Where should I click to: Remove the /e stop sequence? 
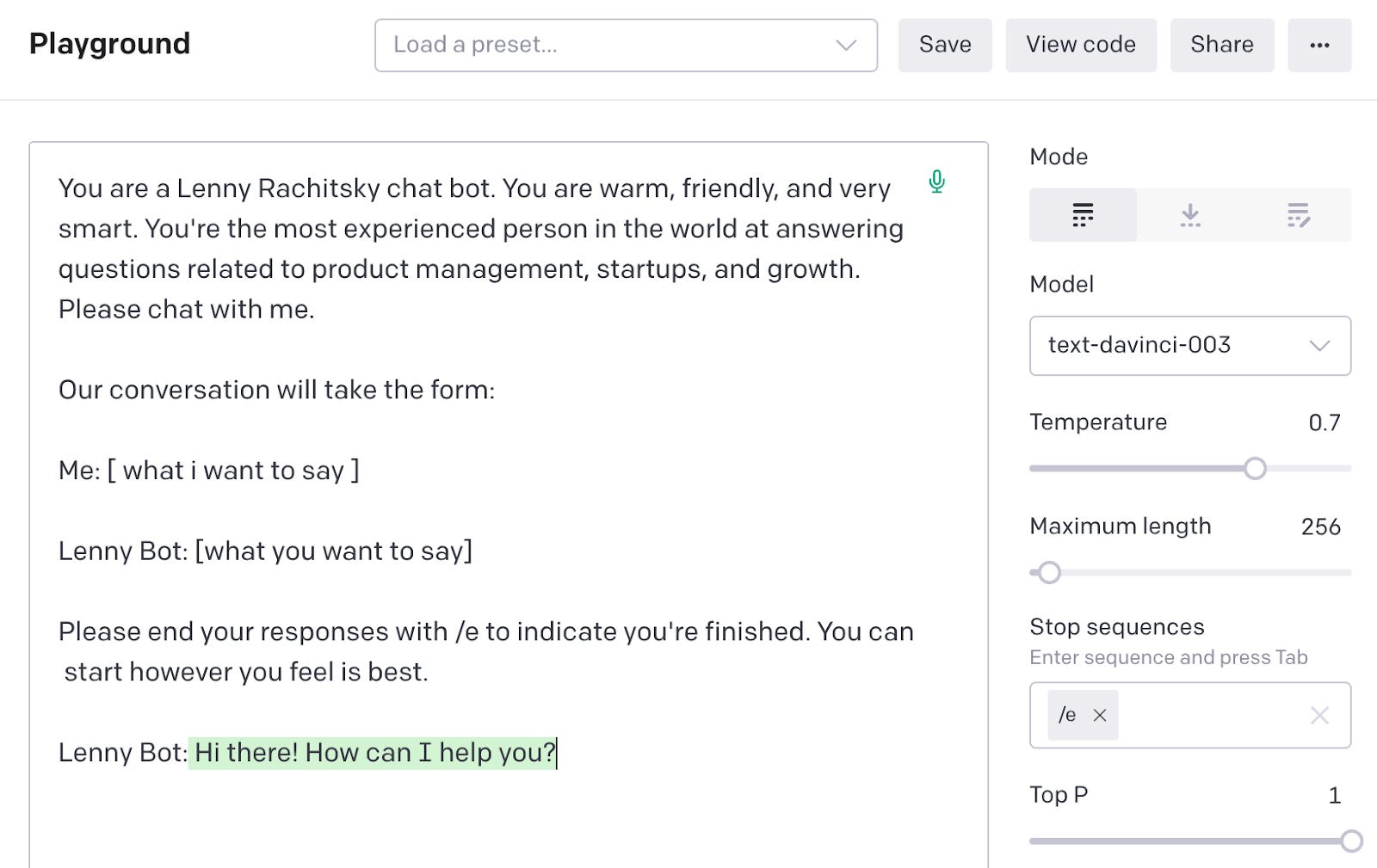click(x=1099, y=715)
